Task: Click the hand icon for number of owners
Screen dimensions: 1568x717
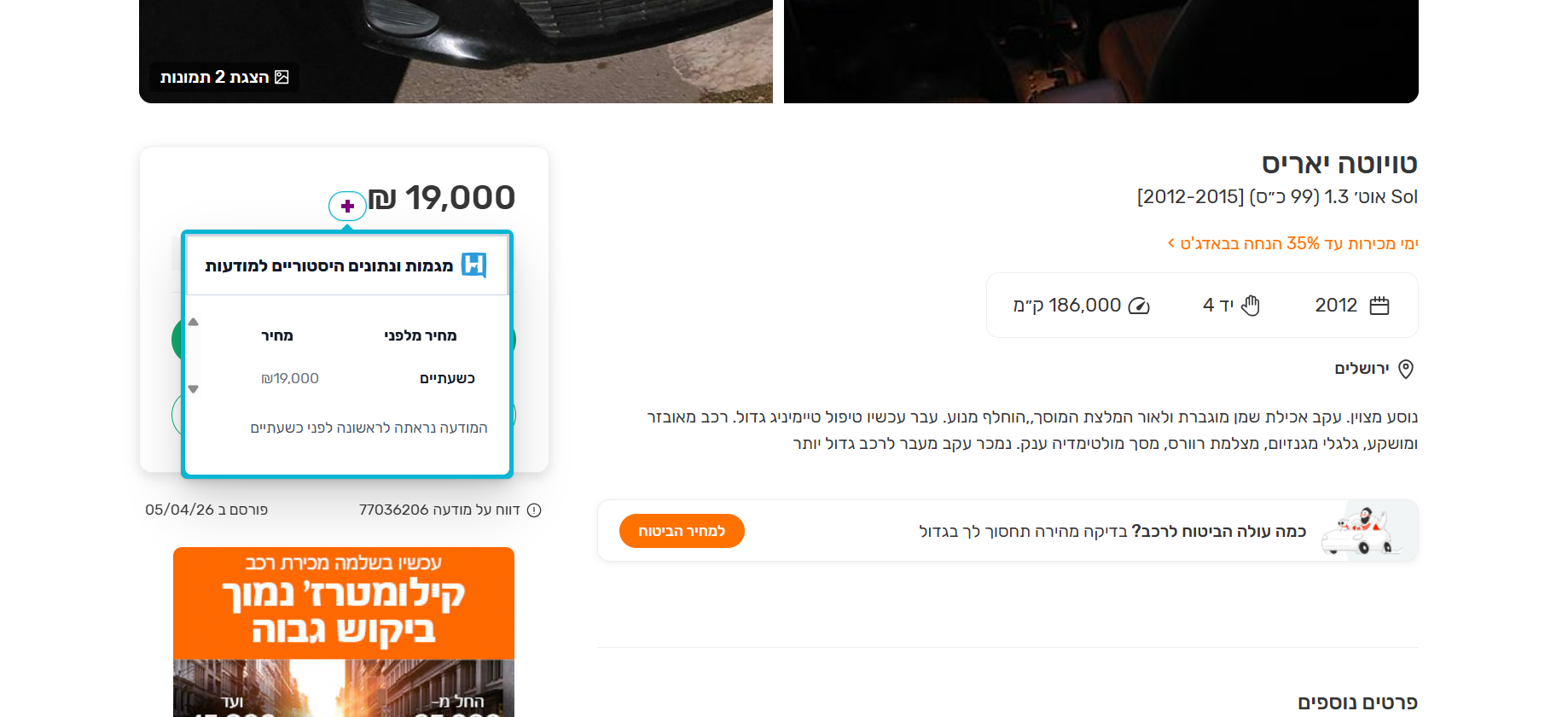Action: coord(1251,306)
